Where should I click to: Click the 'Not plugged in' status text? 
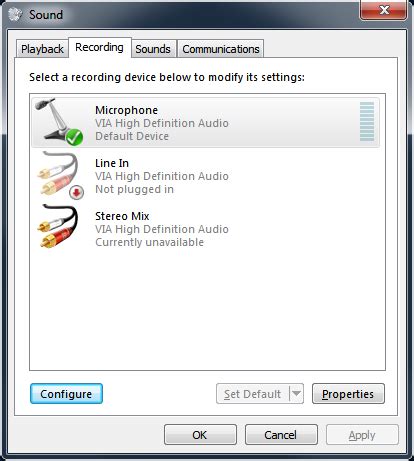134,189
